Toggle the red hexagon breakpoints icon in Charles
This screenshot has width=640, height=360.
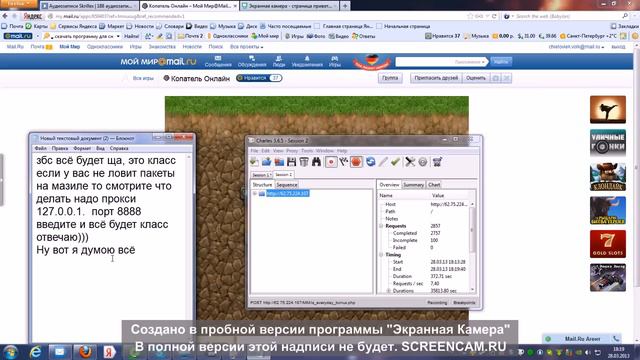356,162
